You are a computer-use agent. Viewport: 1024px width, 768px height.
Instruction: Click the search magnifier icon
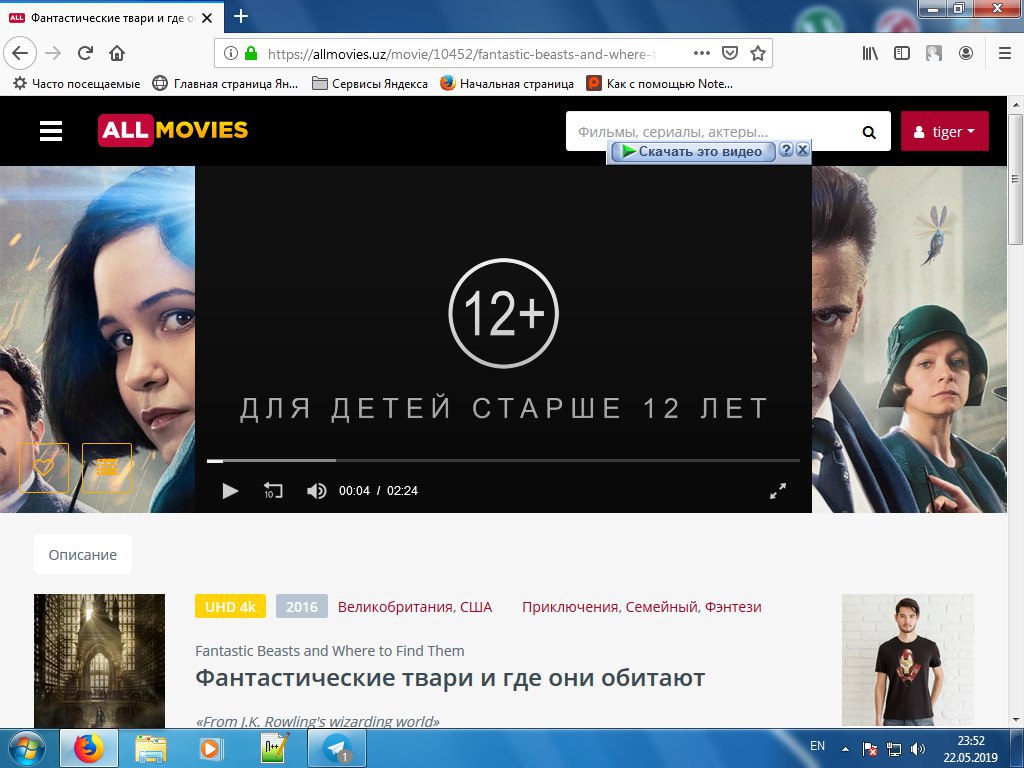tap(869, 132)
